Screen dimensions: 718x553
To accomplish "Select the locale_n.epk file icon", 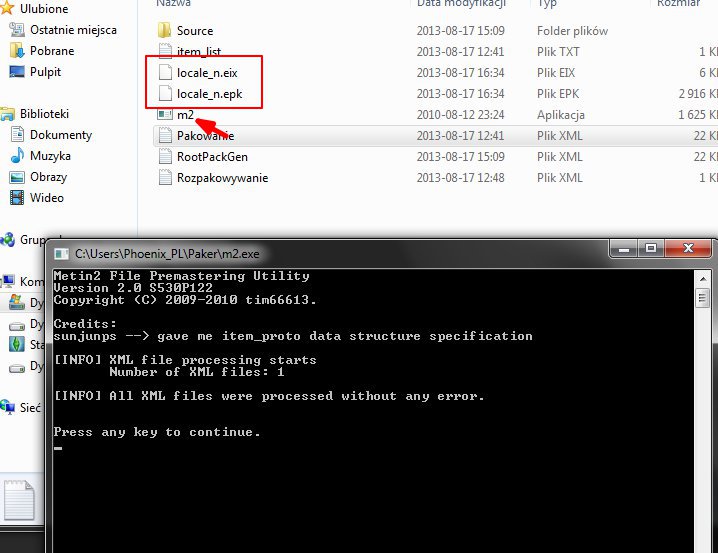I will point(165,93).
